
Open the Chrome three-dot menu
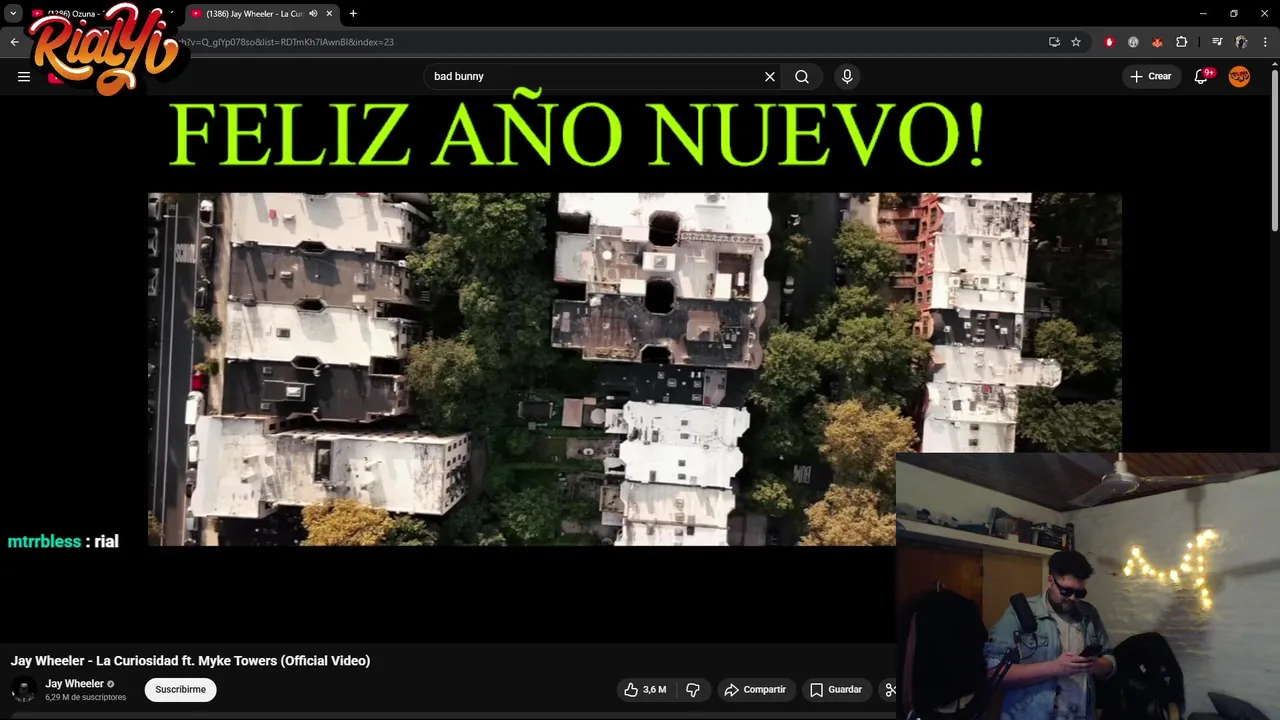1265,42
